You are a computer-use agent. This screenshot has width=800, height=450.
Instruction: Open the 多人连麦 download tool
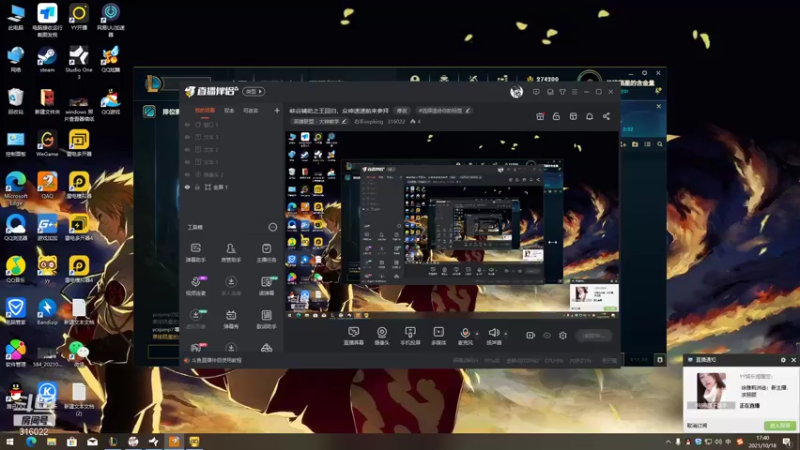[231, 286]
